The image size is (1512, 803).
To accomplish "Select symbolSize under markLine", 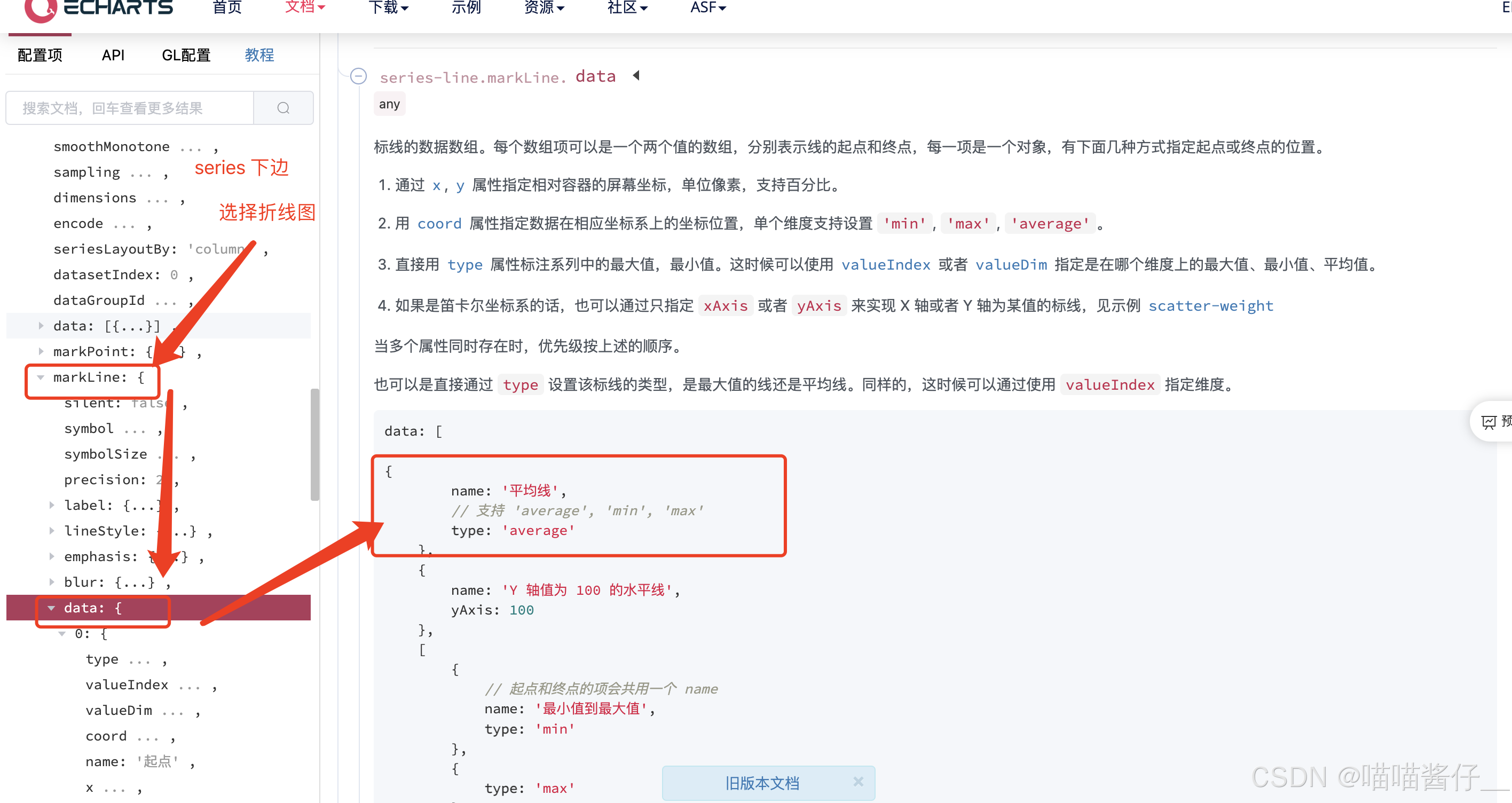I will pyautogui.click(x=106, y=454).
